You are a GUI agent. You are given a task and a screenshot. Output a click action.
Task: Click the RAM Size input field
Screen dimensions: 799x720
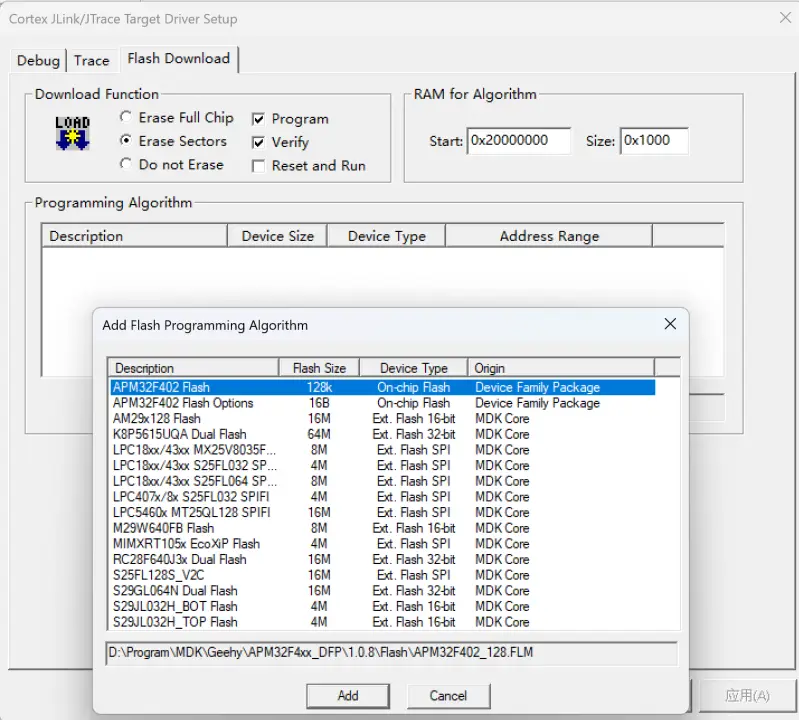pyautogui.click(x=653, y=141)
